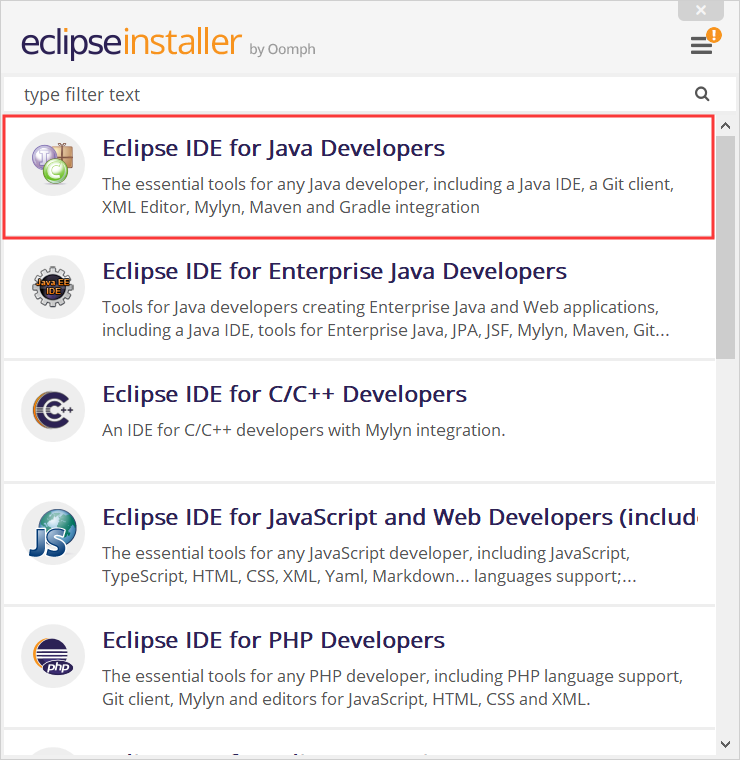The width and height of the screenshot is (740, 760).
Task: Open the hamburger menu with notification badge
Action: [705, 42]
